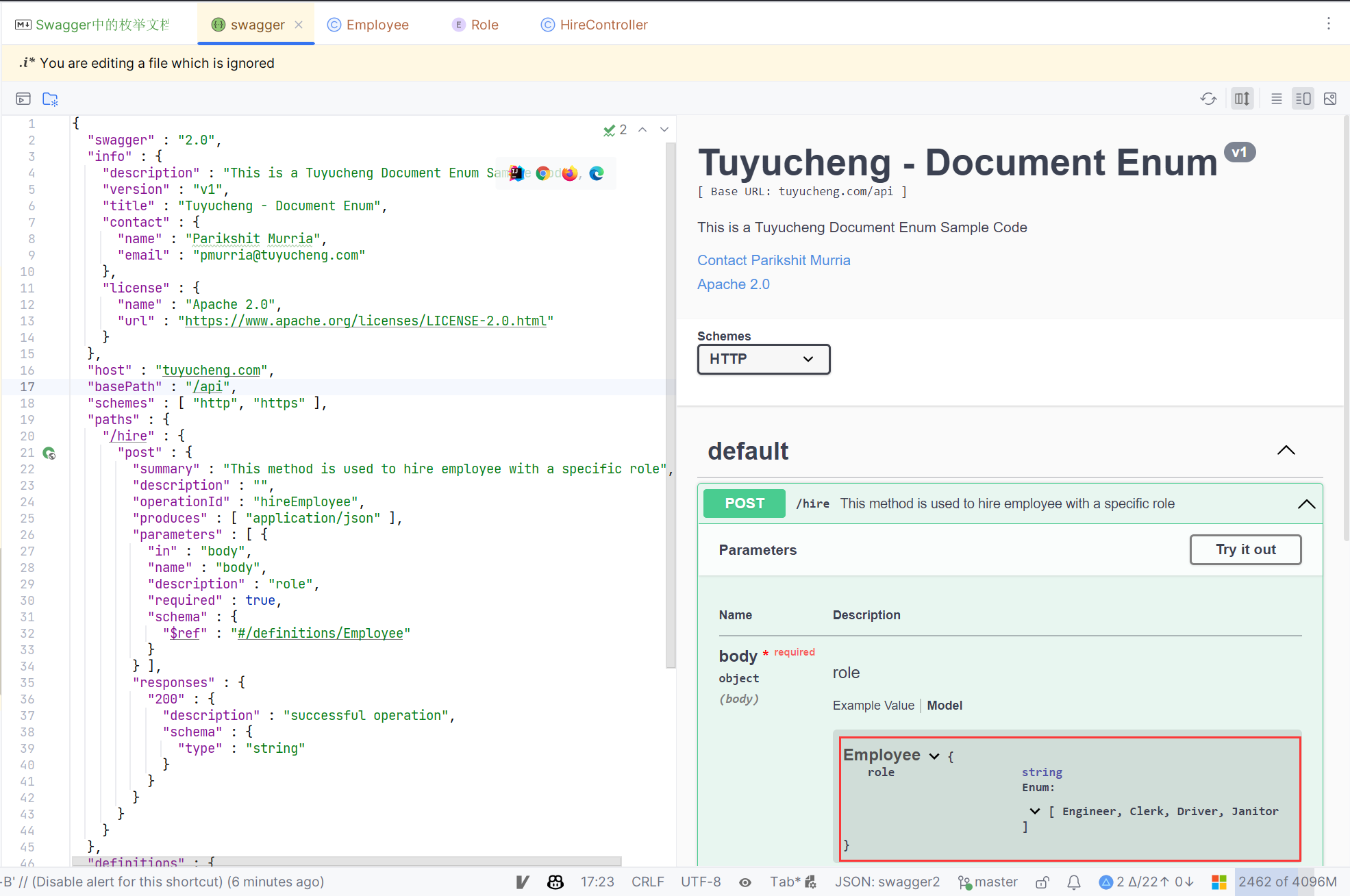Click the 2 Δ/22↑ 0↓ git status widget
The height and width of the screenshot is (896, 1350).
point(1146,882)
